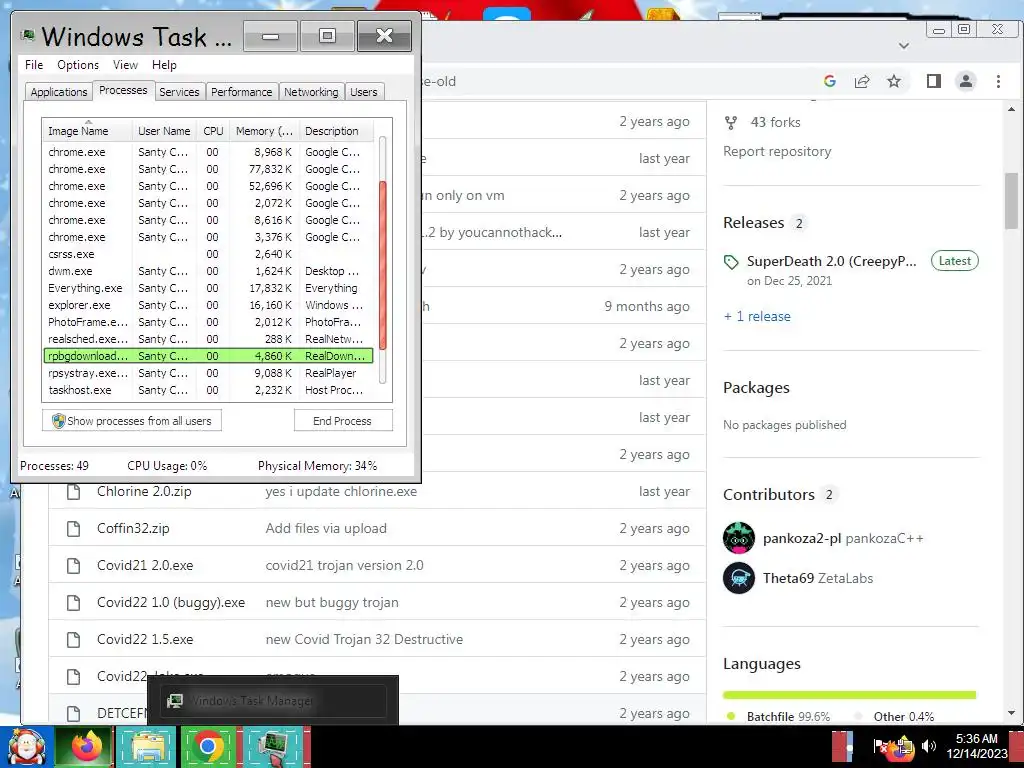Click file icon next to Coffin32.zip
The image size is (1024, 768).
(74, 528)
